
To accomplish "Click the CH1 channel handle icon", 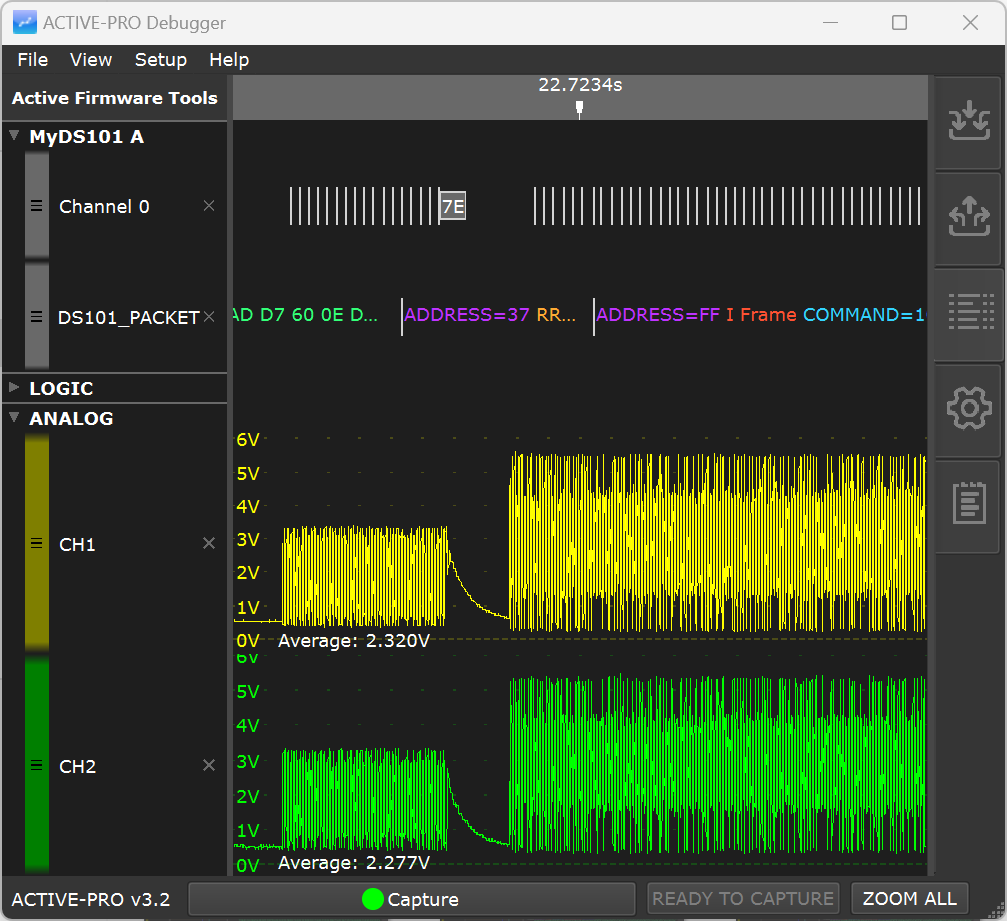I will coord(37,543).
